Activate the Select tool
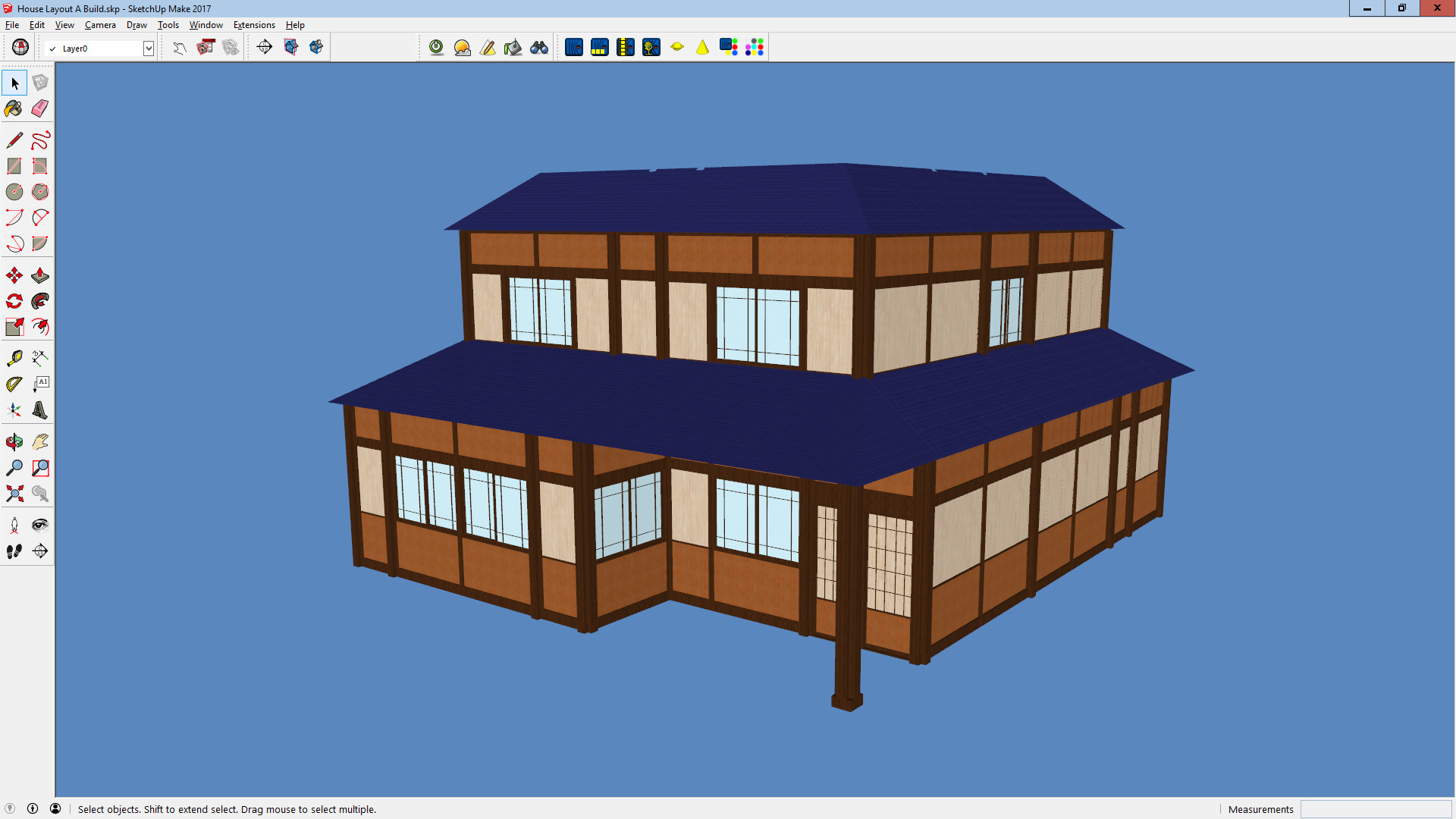 tap(14, 82)
